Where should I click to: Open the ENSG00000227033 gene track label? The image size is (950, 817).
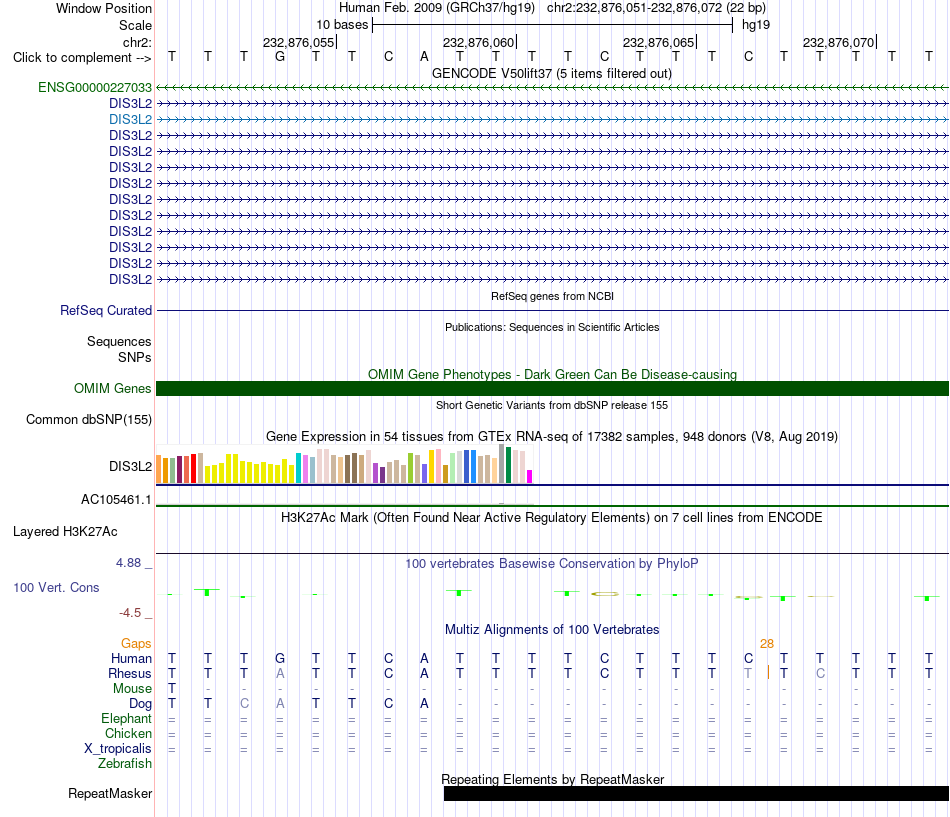click(95, 87)
